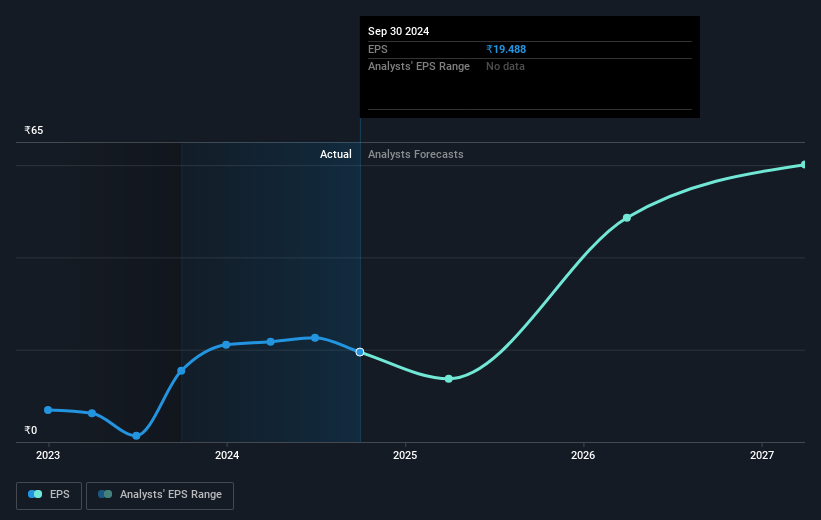Image resolution: width=821 pixels, height=520 pixels.
Task: Click the 'No data' analysts range value
Action: click(x=505, y=67)
